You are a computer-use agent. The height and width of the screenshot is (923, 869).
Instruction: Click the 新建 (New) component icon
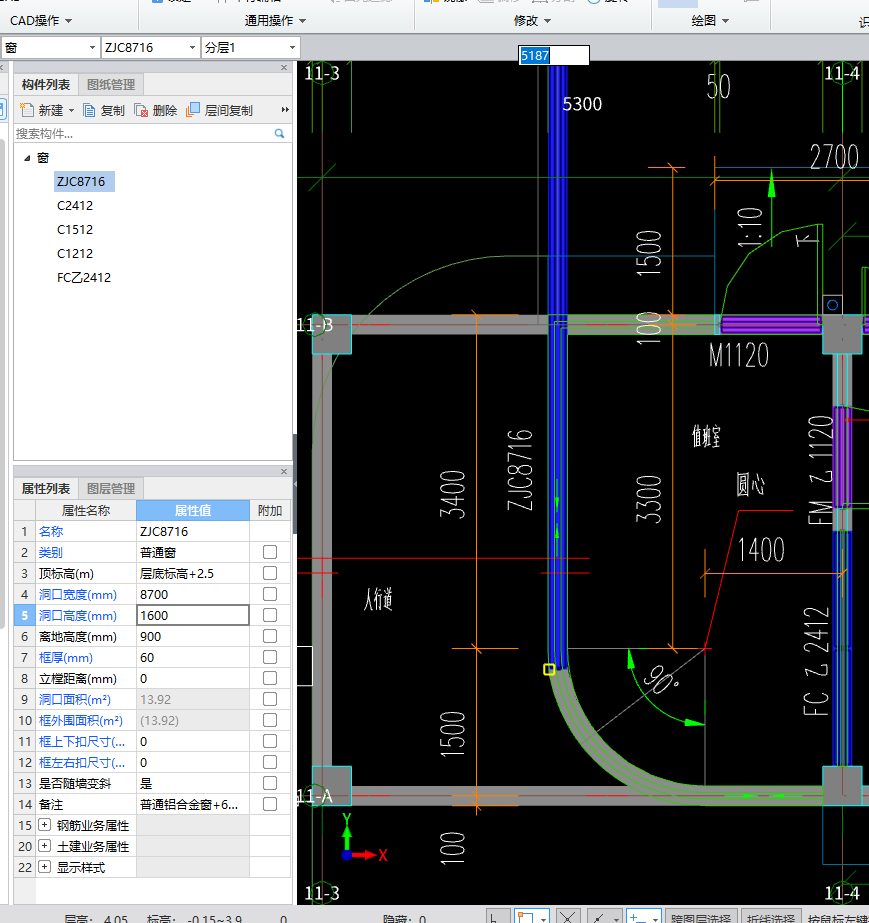(26, 110)
